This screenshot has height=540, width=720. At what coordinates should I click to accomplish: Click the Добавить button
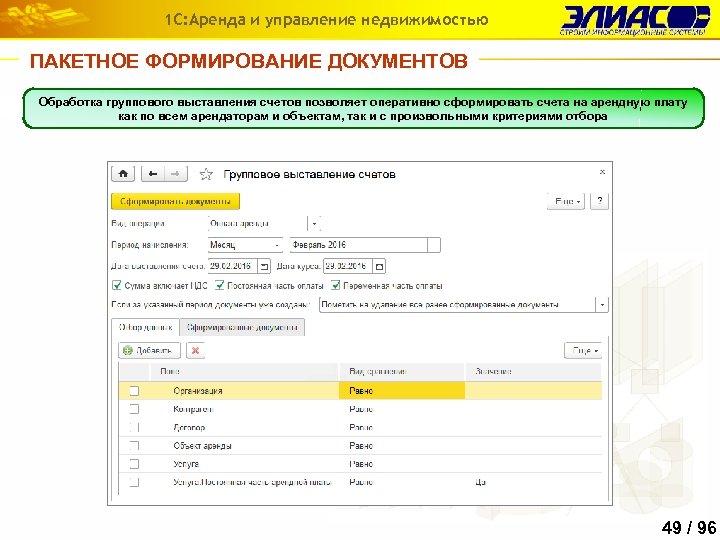click(149, 351)
